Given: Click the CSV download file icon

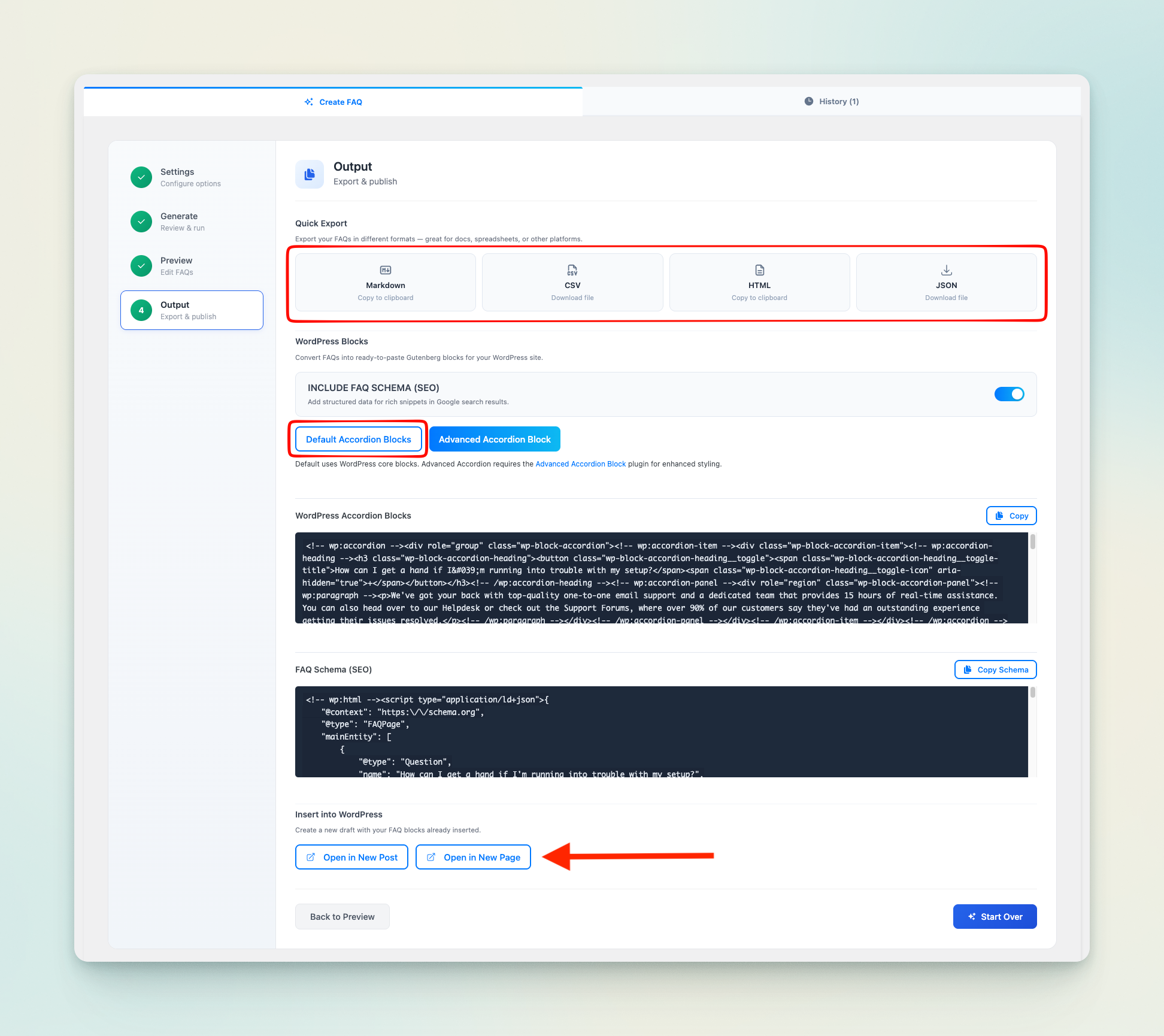Looking at the screenshot, I should click(572, 271).
